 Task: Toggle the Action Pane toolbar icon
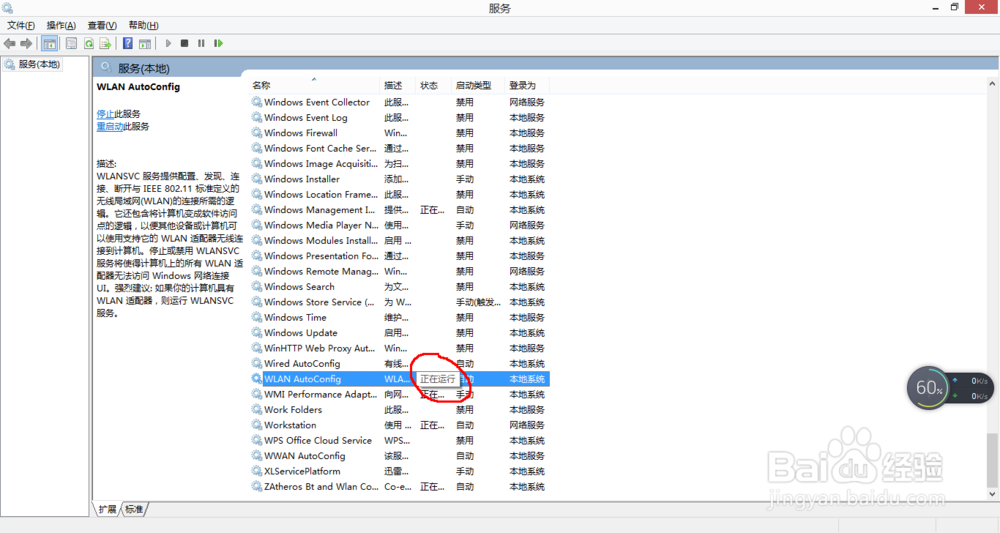coord(145,43)
